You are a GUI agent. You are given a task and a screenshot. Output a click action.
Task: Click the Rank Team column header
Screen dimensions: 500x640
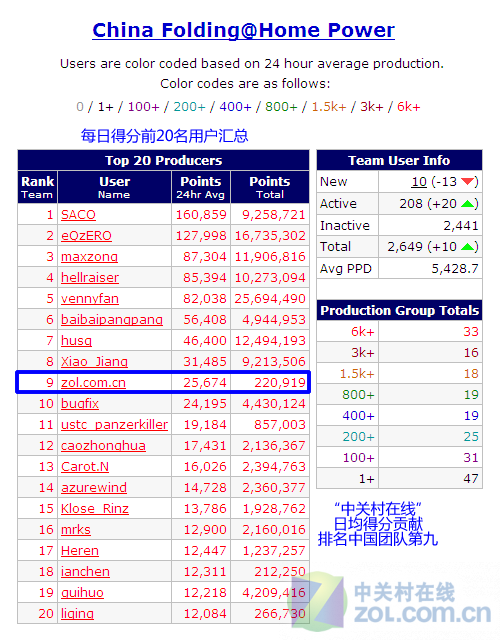(38, 187)
